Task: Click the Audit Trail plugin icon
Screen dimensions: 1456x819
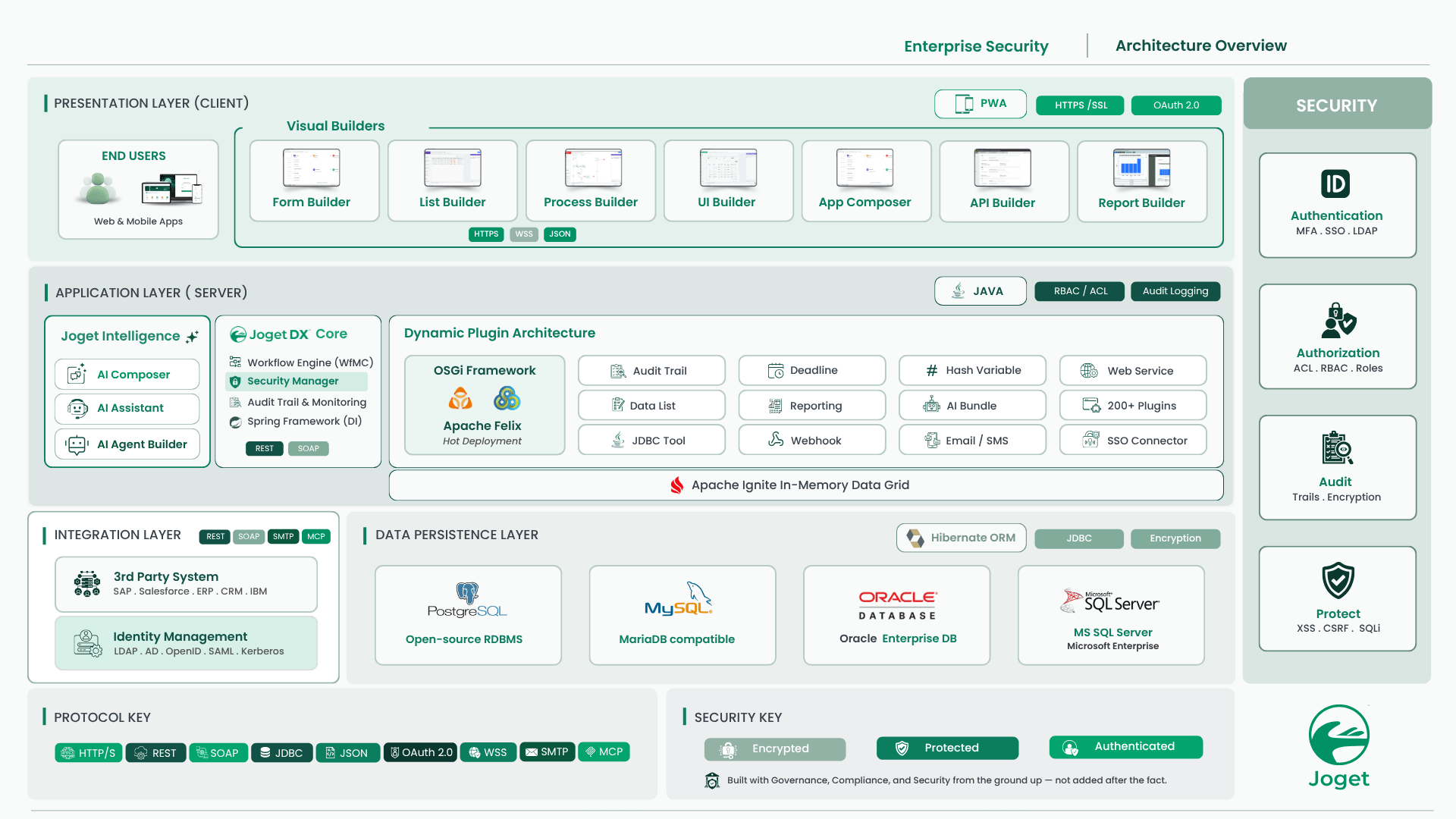Action: [618, 371]
